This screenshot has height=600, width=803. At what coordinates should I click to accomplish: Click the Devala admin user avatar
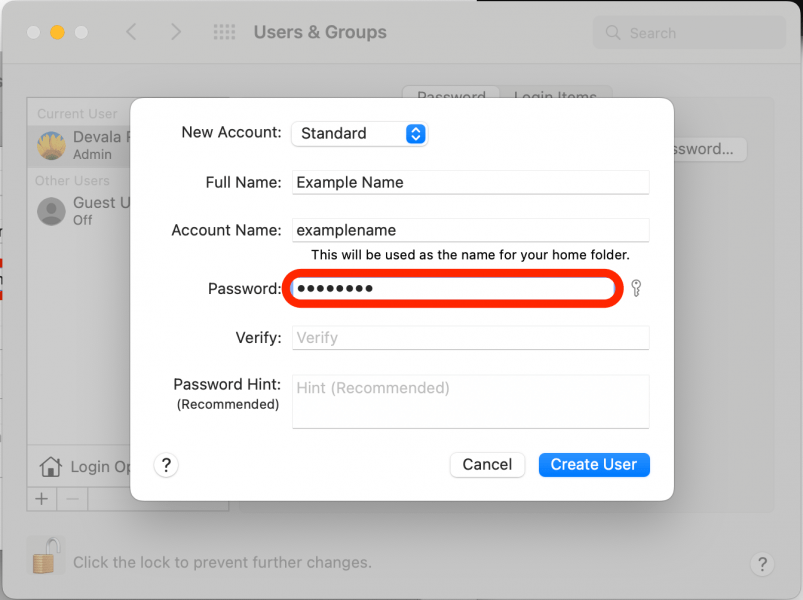(50, 145)
